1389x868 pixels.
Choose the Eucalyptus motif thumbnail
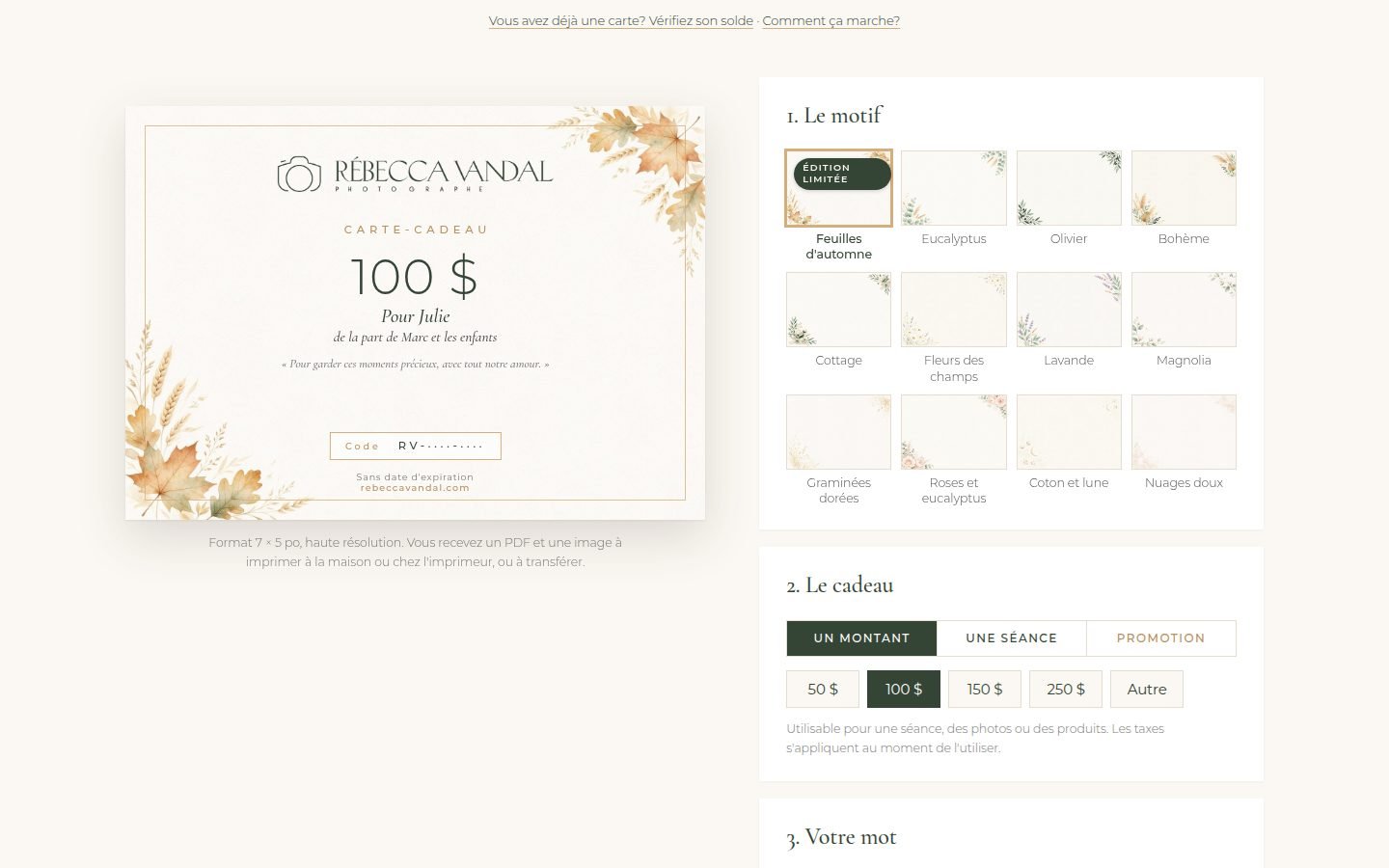click(953, 188)
